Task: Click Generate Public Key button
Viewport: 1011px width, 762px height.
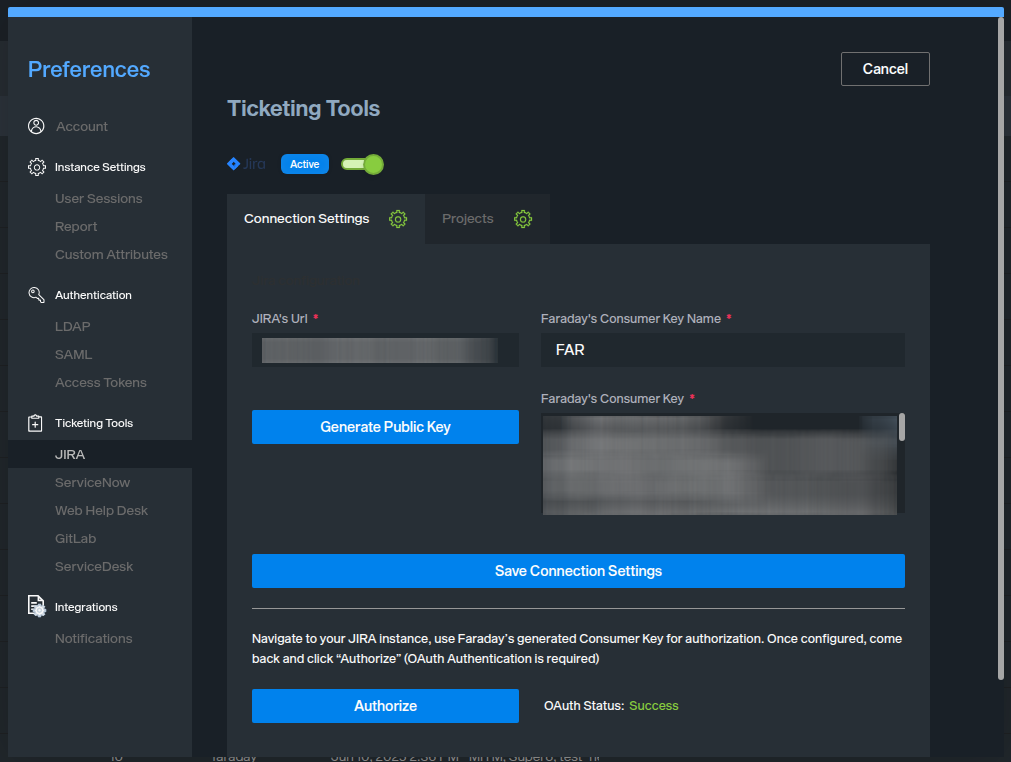Action: click(385, 427)
